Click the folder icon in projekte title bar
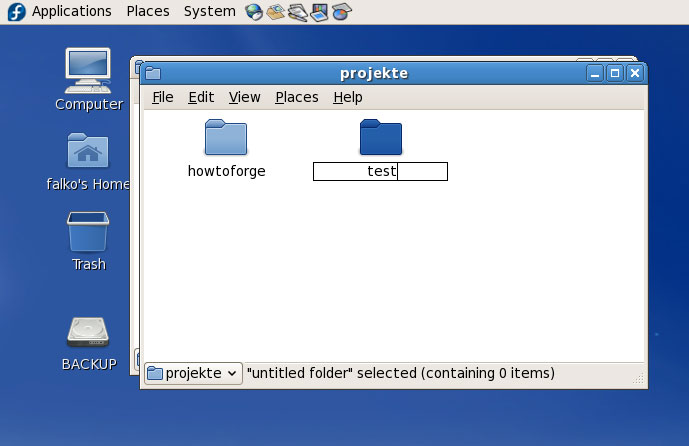 [x=153, y=73]
